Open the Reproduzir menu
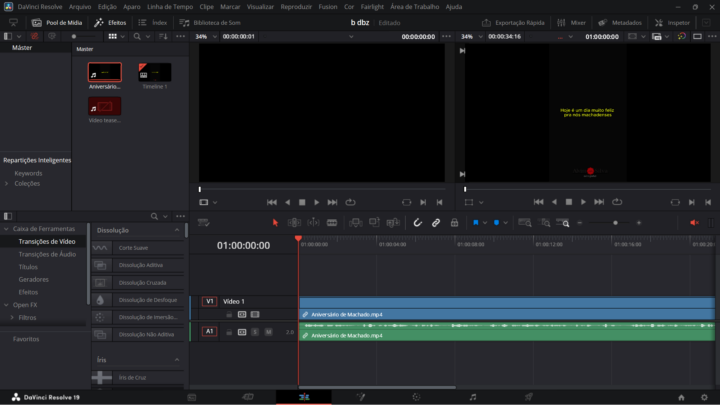This screenshot has width=720, height=405. tap(295, 6)
